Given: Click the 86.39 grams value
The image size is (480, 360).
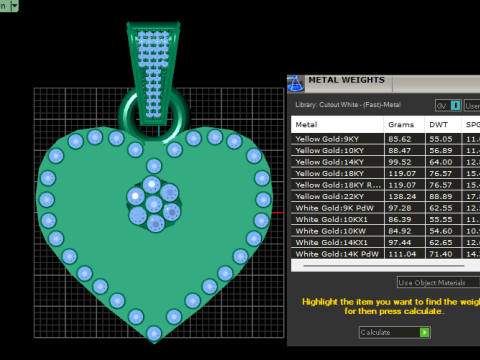Looking at the screenshot, I should (x=400, y=220).
